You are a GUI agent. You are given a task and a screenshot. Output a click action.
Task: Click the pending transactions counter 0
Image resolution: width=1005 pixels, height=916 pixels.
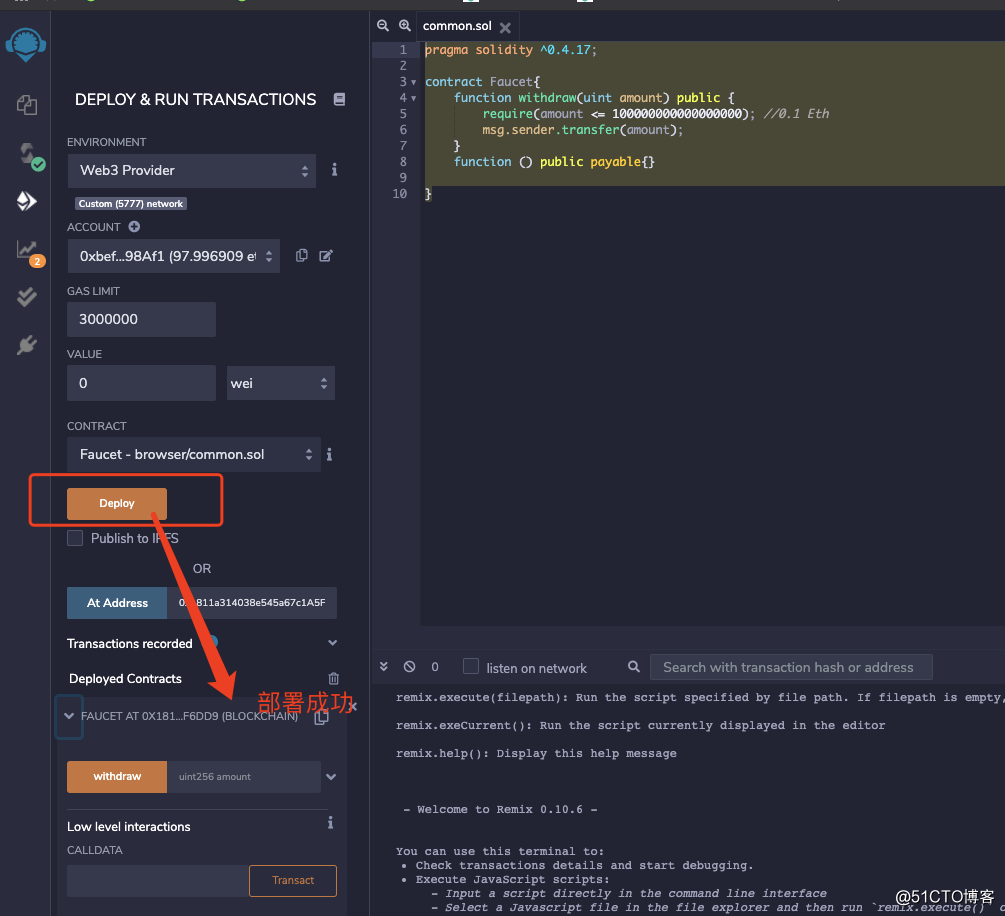click(435, 667)
